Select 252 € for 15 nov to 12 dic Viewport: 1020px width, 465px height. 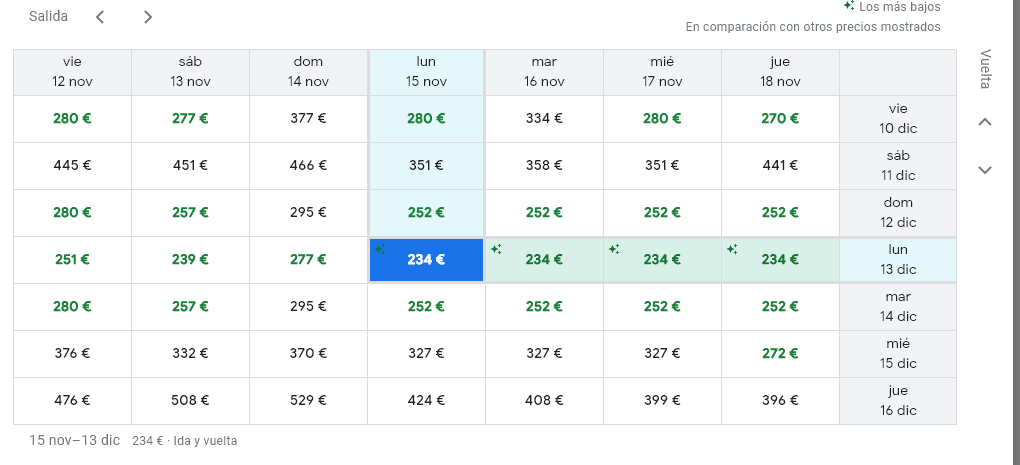pyautogui.click(x=426, y=213)
